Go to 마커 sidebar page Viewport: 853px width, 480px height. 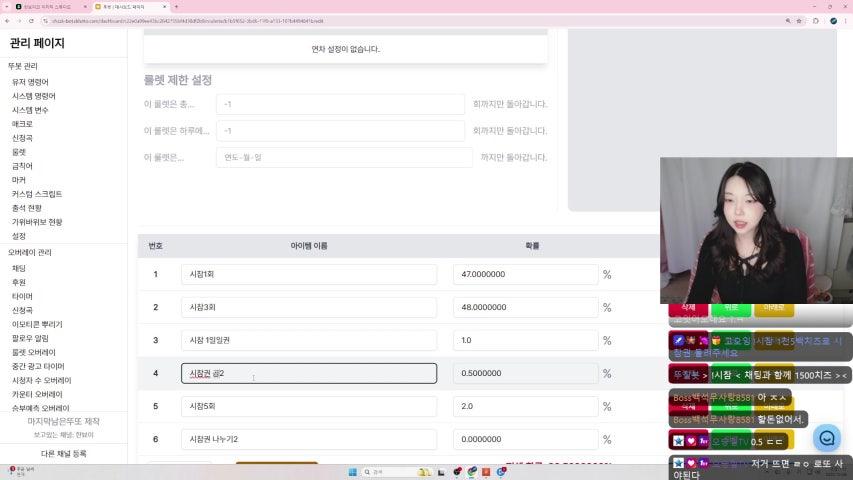coord(19,180)
